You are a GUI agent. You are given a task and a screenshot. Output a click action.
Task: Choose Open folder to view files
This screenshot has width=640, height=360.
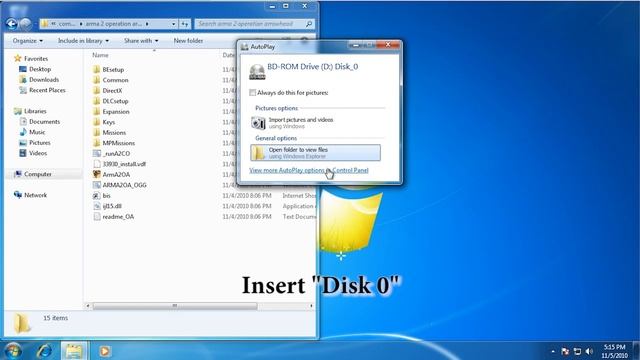(316, 153)
